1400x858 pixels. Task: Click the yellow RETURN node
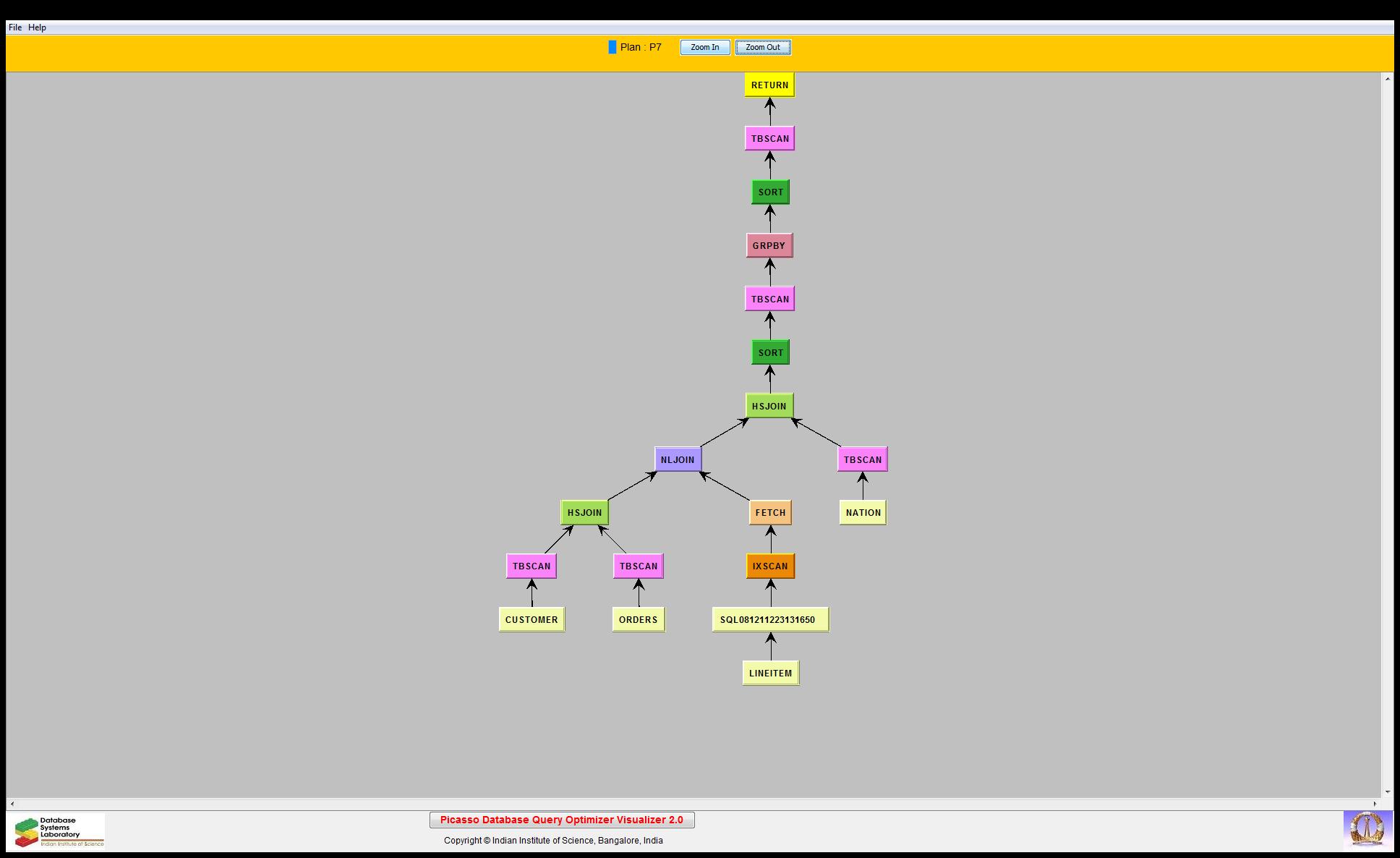click(x=769, y=85)
